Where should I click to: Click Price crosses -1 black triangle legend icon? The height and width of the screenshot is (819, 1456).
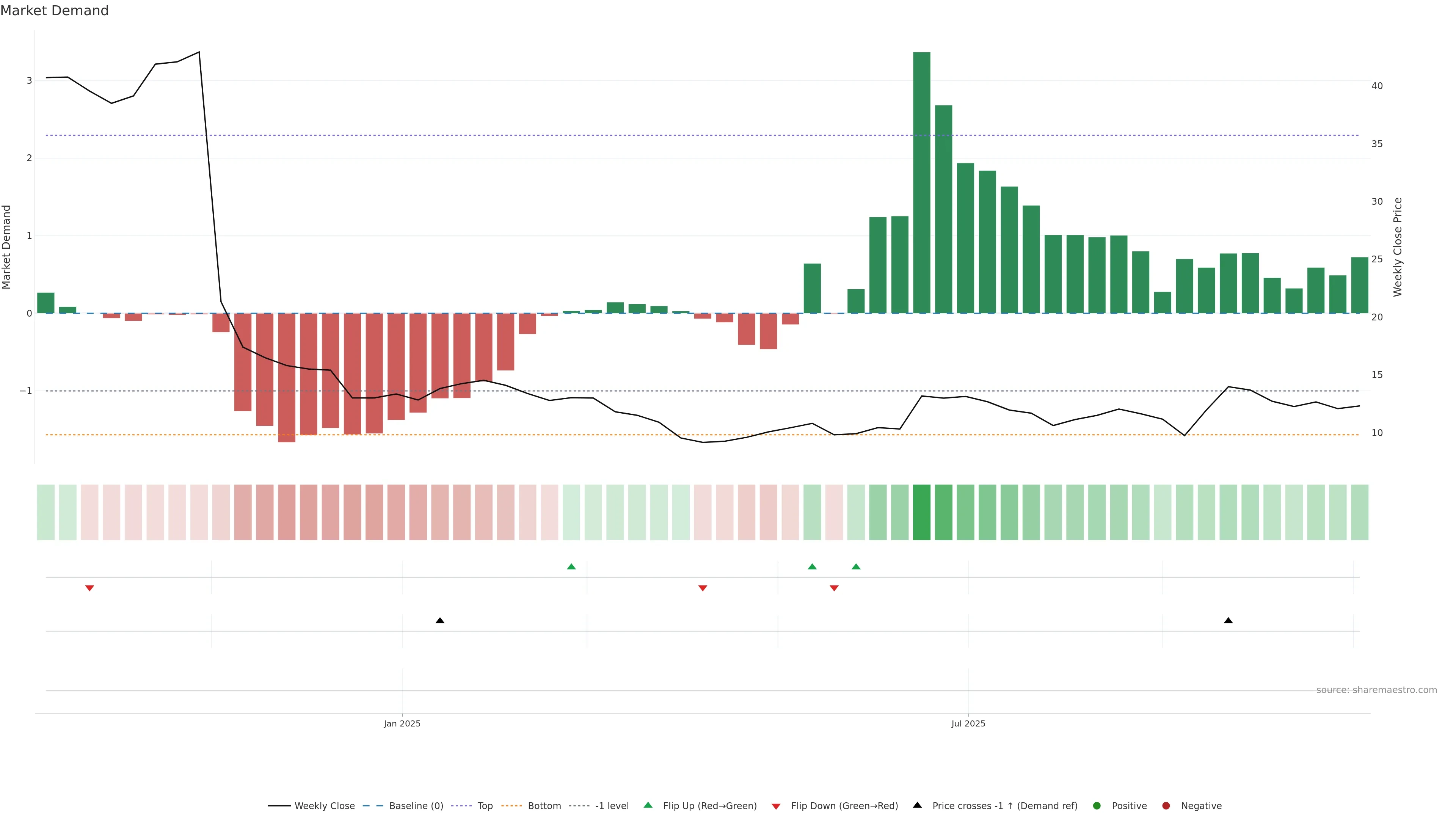click(917, 805)
